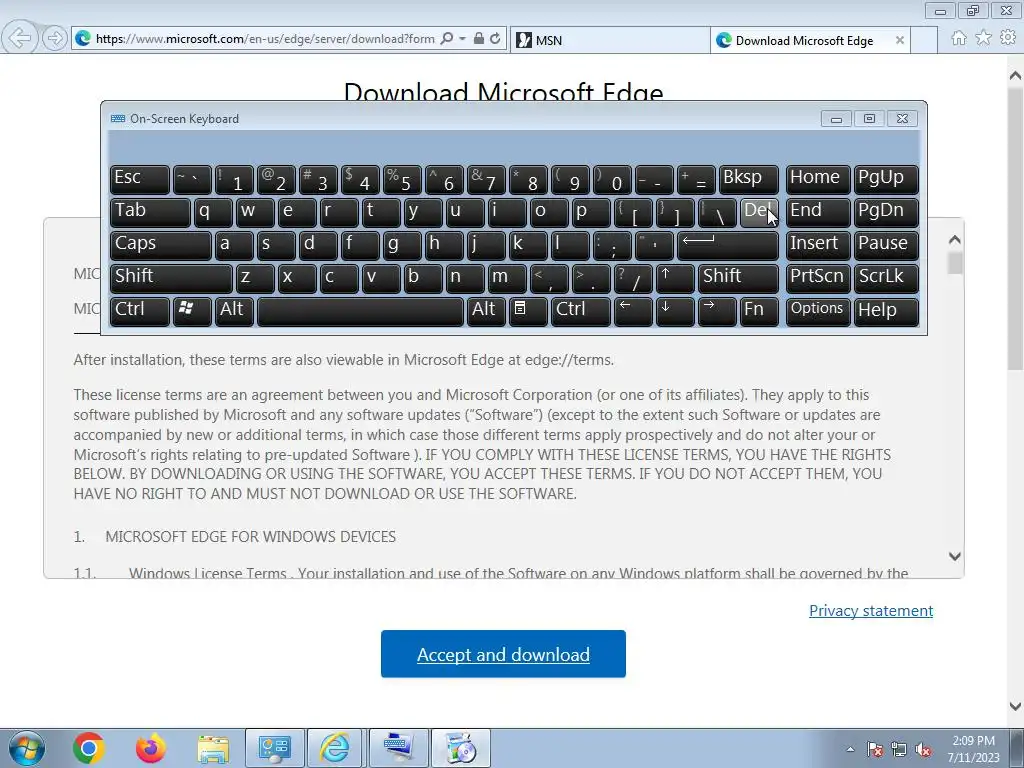Tap the PgUp key on keyboard

pyautogui.click(x=886, y=179)
